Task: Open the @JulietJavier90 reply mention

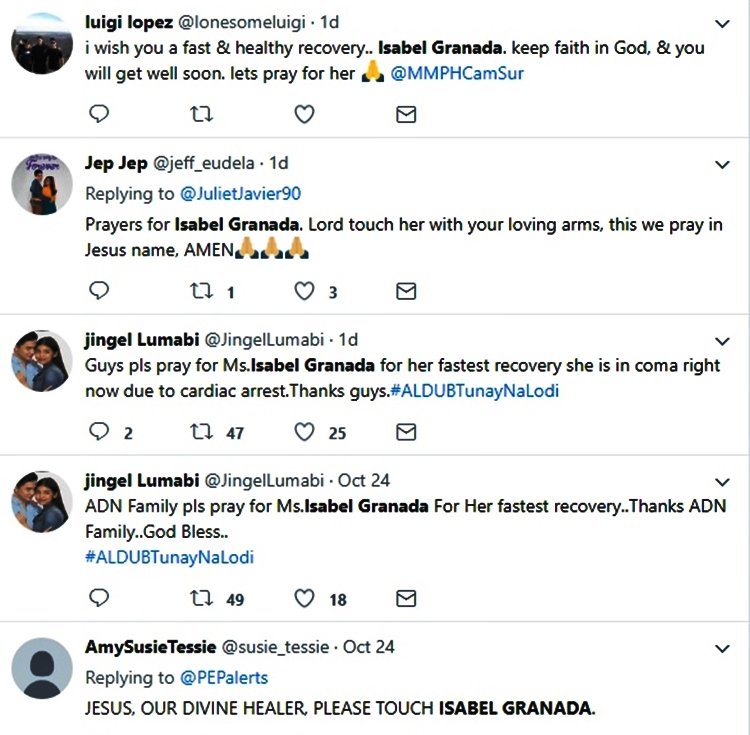Action: coord(240,193)
